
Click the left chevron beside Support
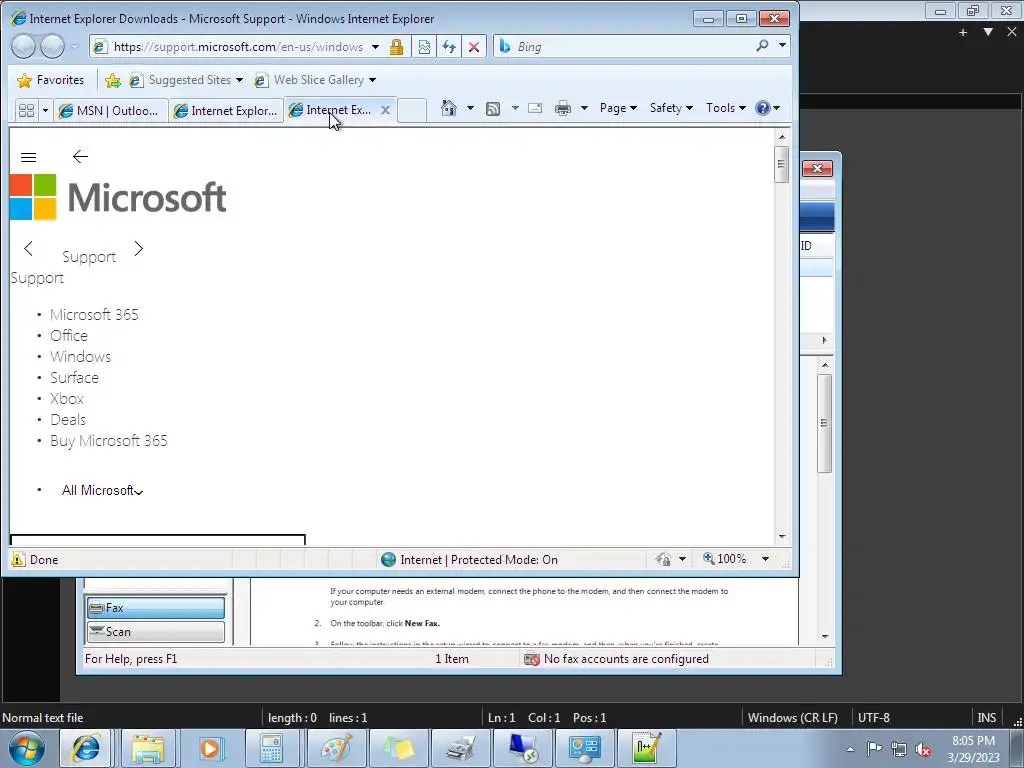[x=28, y=248]
